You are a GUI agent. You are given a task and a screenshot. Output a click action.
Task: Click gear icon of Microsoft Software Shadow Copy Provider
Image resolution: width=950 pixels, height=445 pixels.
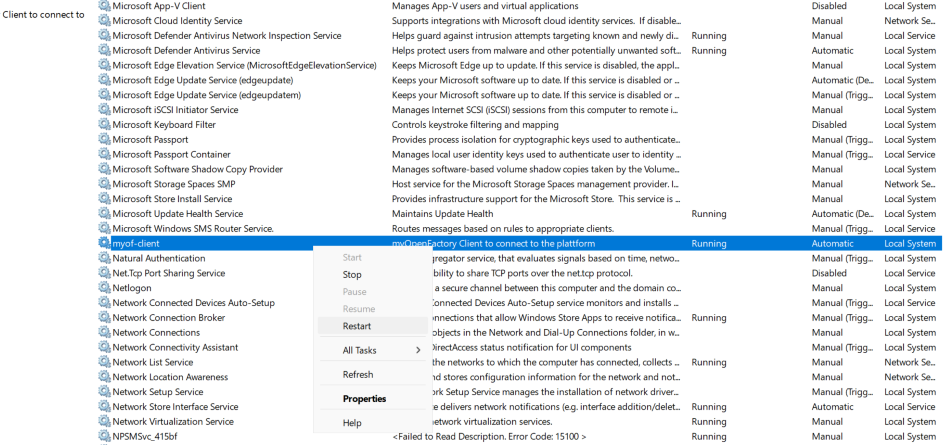pos(105,169)
